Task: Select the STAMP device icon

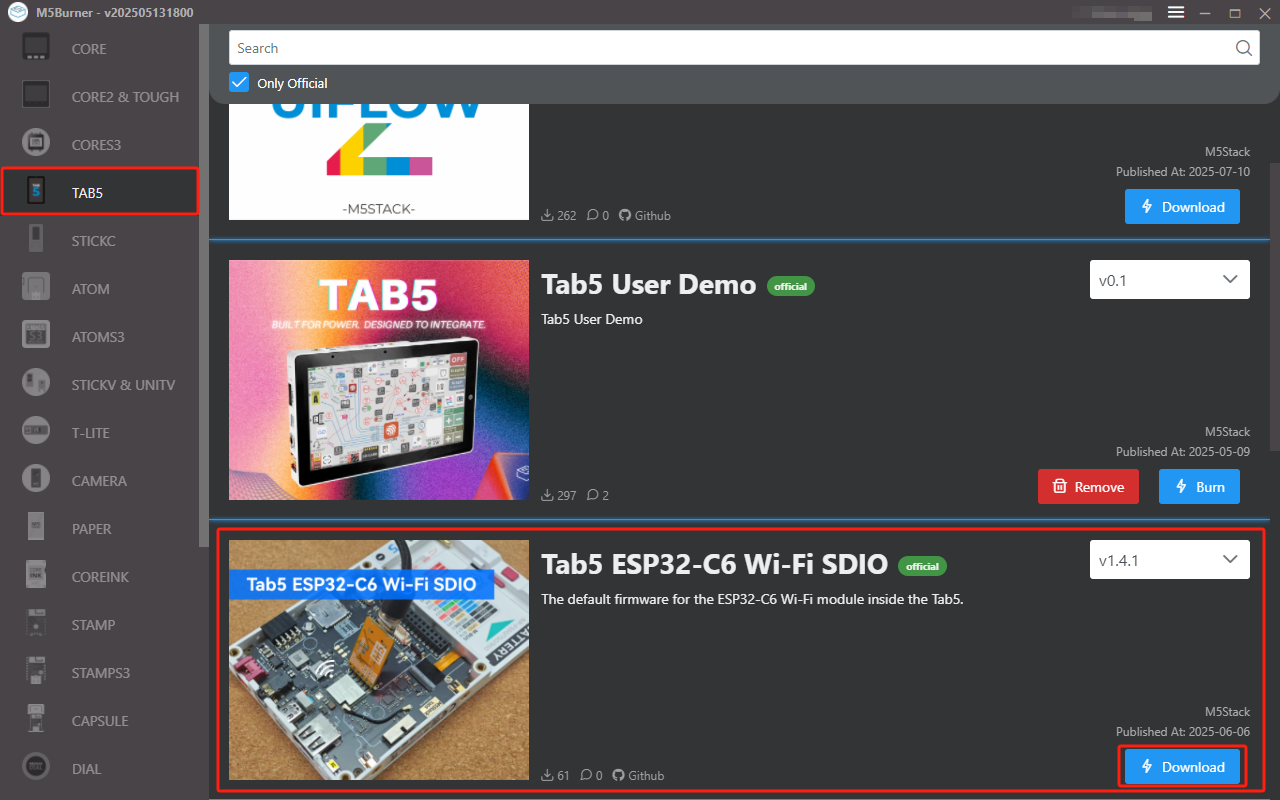Action: tap(36, 624)
